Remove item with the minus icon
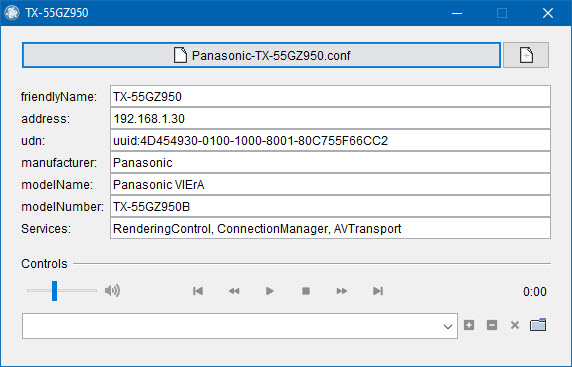This screenshot has height=367, width=572. click(x=492, y=325)
